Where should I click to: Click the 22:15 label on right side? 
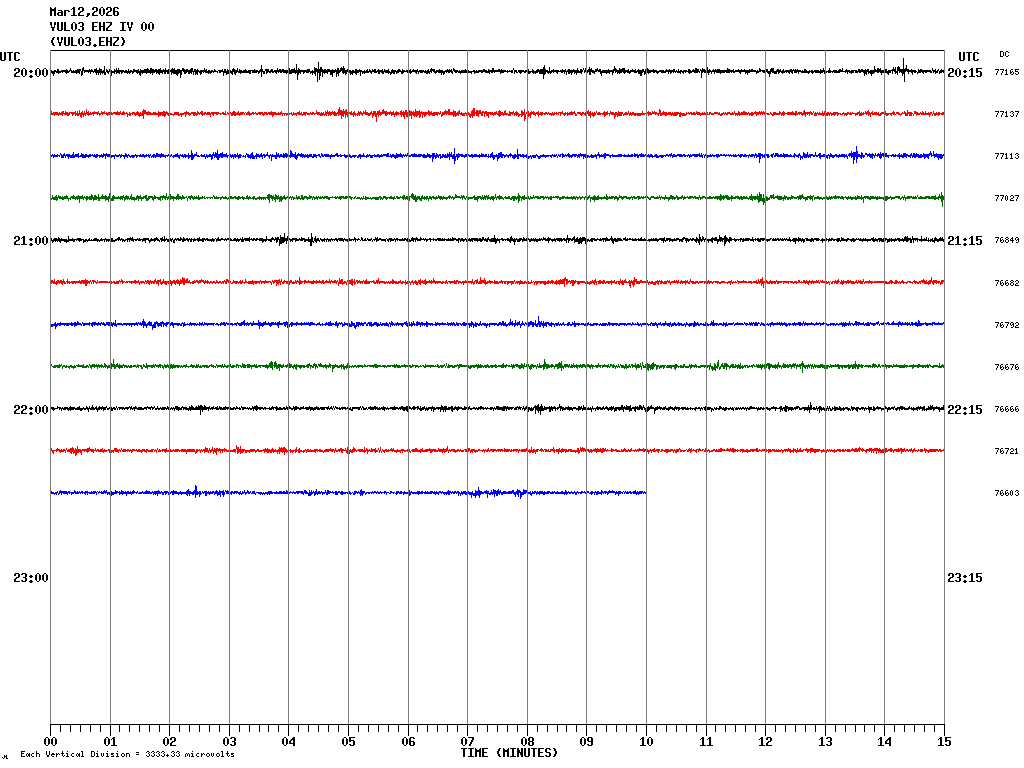(x=964, y=409)
